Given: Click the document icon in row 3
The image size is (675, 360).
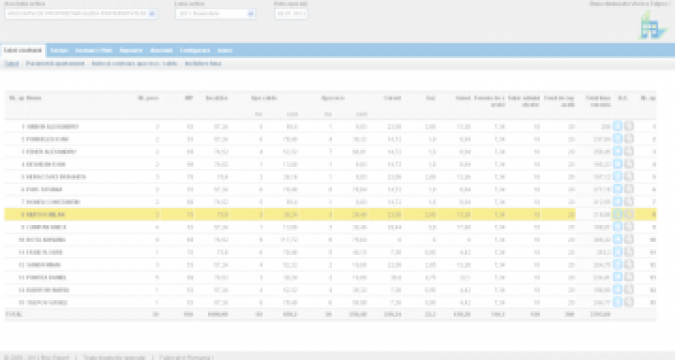Looking at the screenshot, I should click(629, 151).
